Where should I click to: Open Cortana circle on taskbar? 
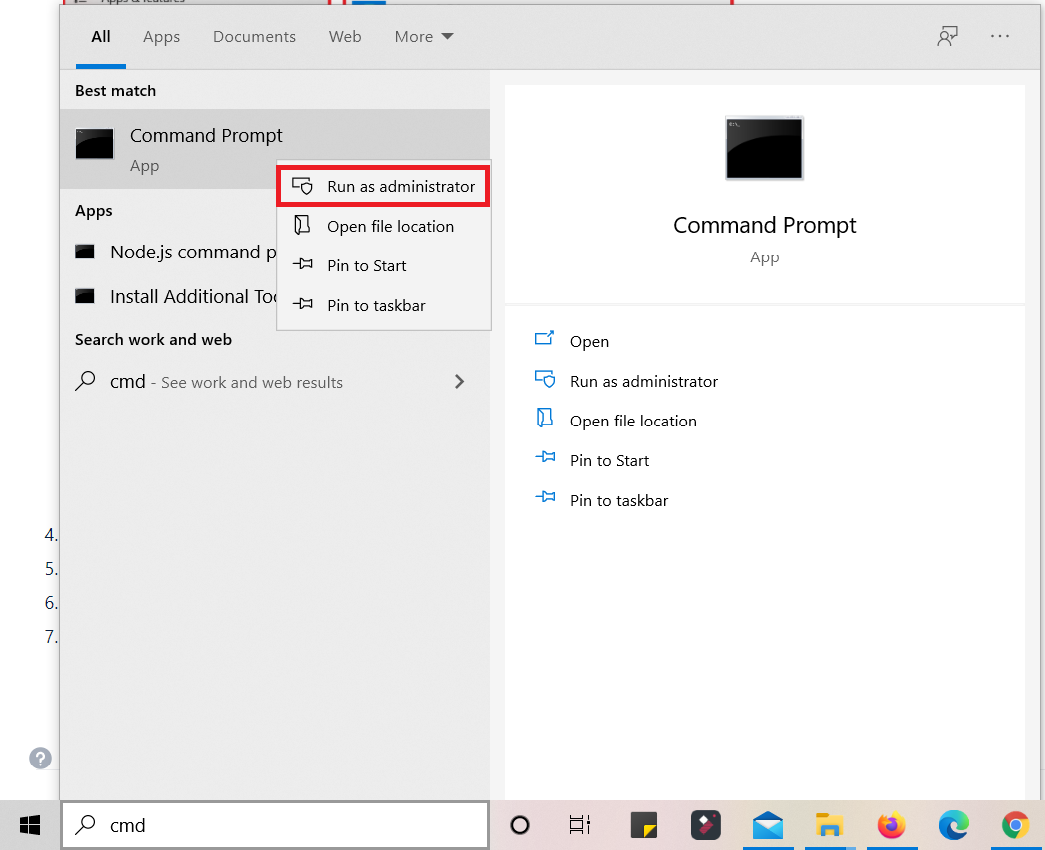pyautogui.click(x=520, y=825)
